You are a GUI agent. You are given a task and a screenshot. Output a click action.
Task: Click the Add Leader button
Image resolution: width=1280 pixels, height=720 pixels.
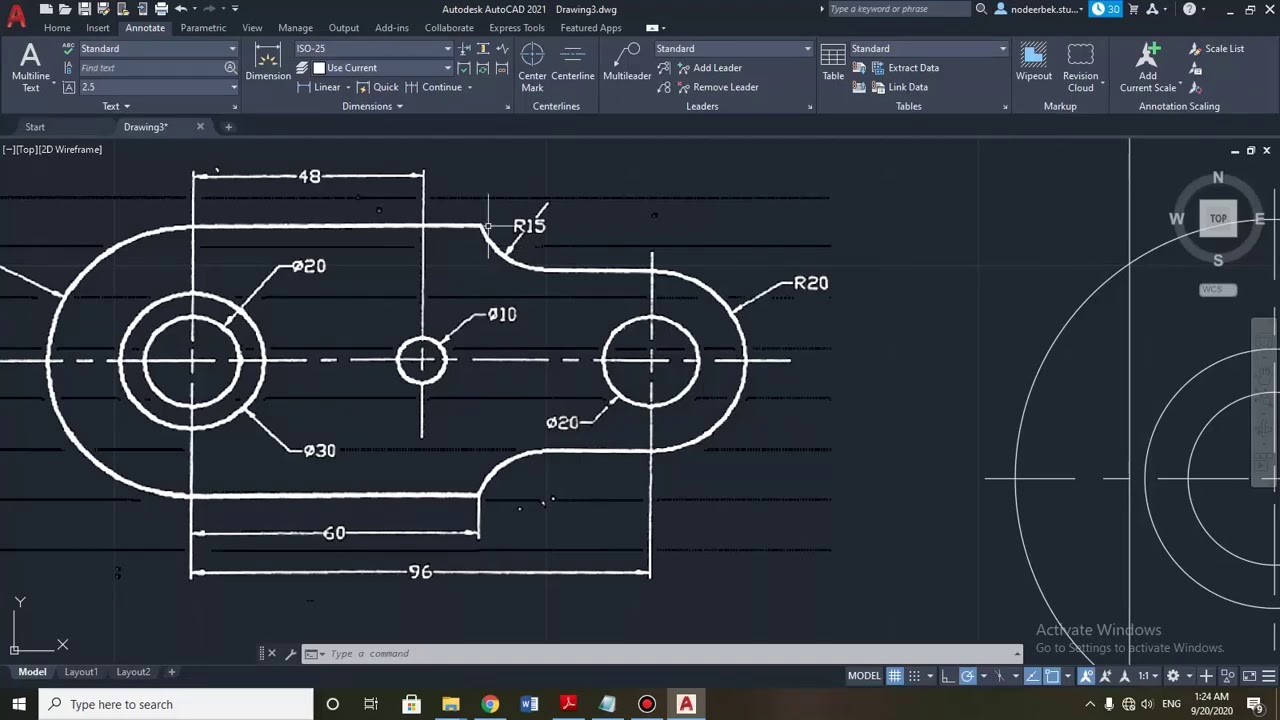[x=708, y=68]
